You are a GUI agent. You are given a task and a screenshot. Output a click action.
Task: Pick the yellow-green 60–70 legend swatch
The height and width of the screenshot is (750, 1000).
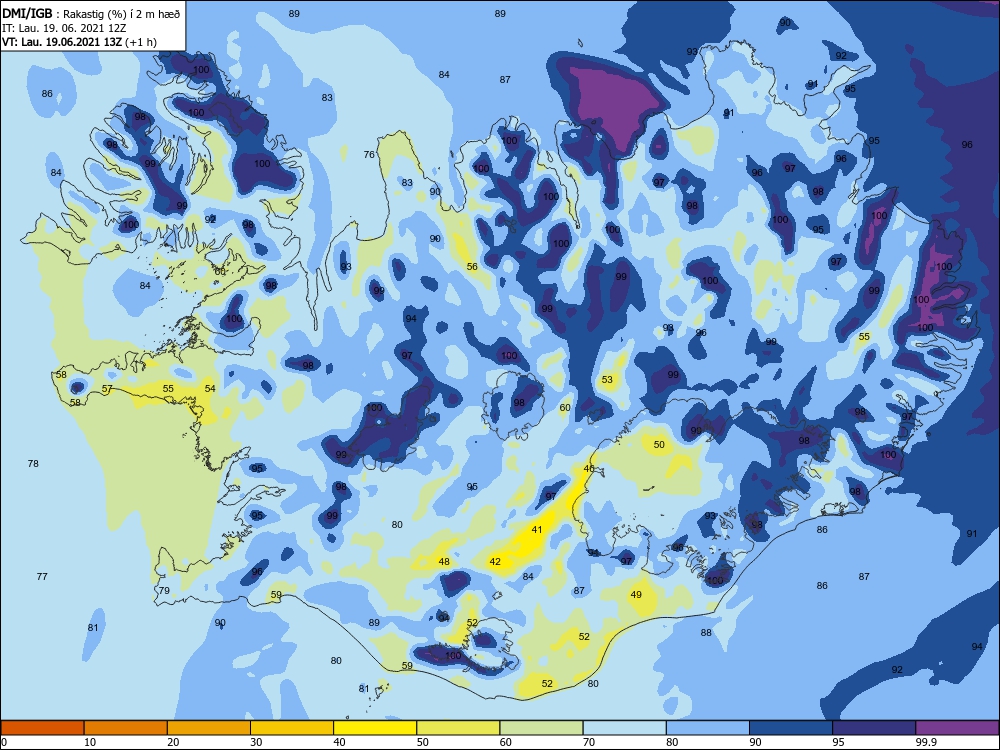click(541, 728)
